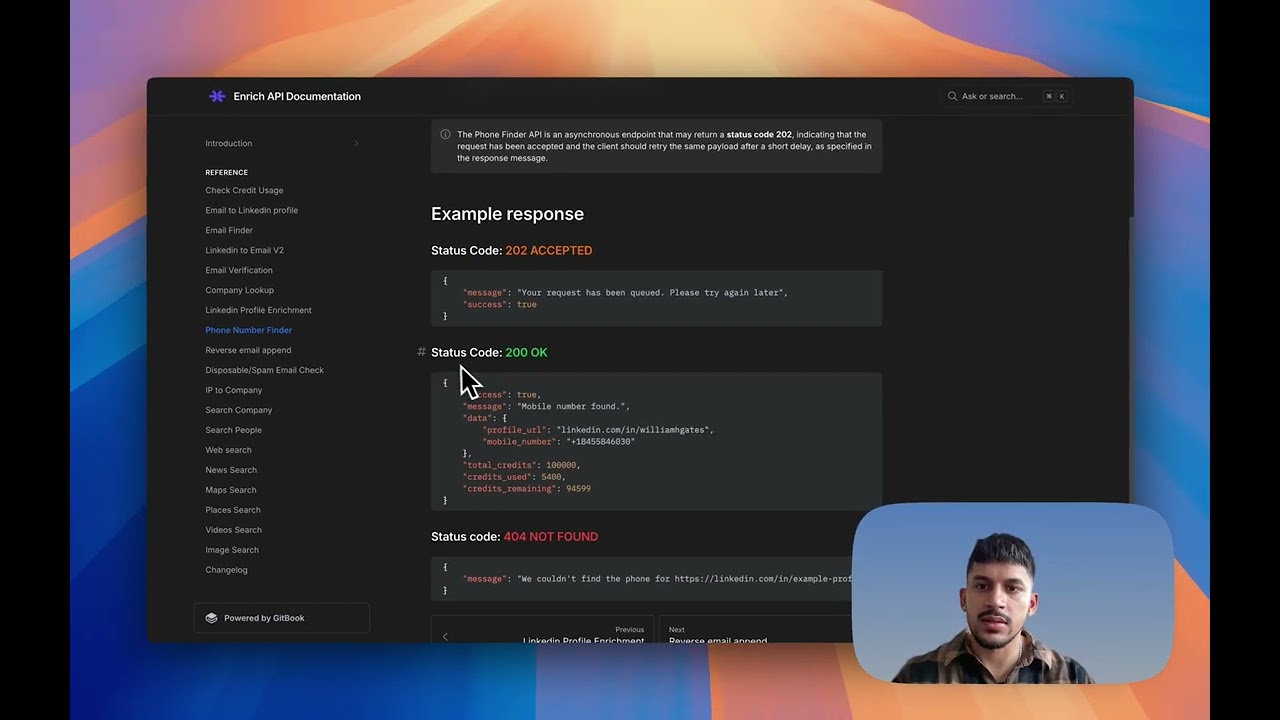
Task: Open Linkedin to Email V2 page
Action: coord(245,250)
